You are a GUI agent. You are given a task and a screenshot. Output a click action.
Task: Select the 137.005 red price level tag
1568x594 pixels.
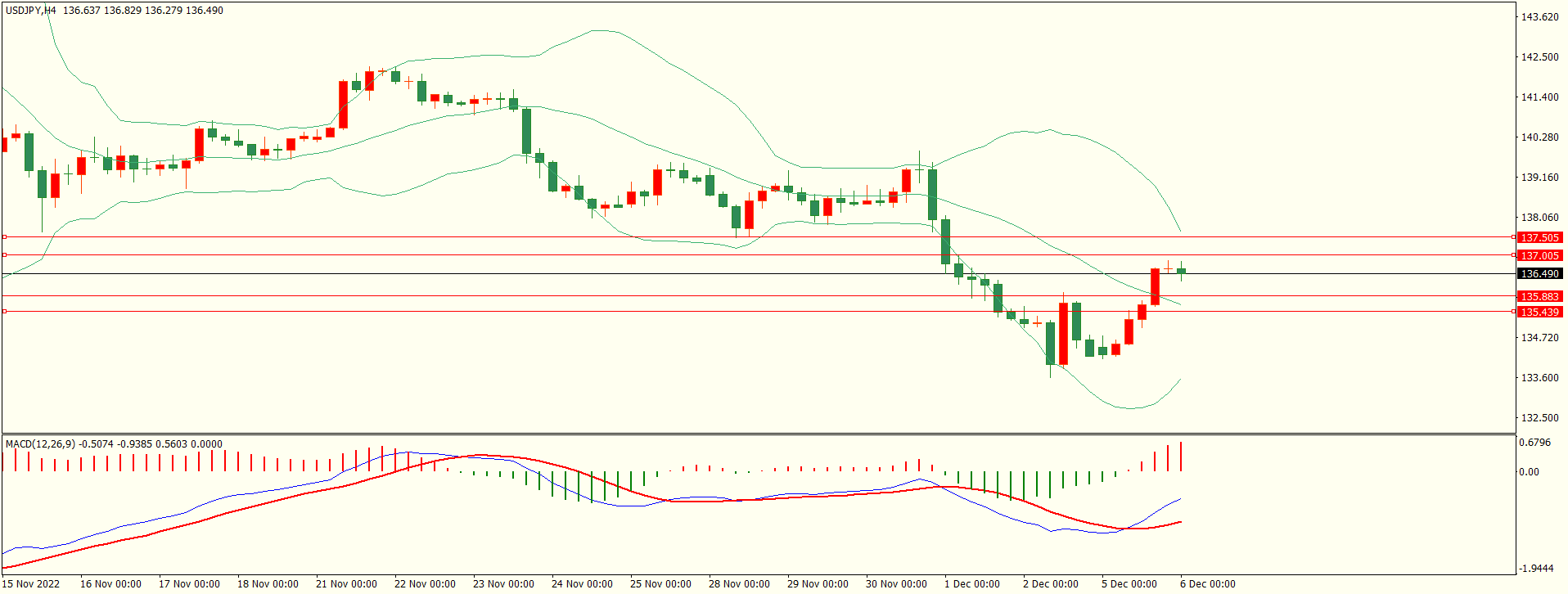click(x=1539, y=255)
